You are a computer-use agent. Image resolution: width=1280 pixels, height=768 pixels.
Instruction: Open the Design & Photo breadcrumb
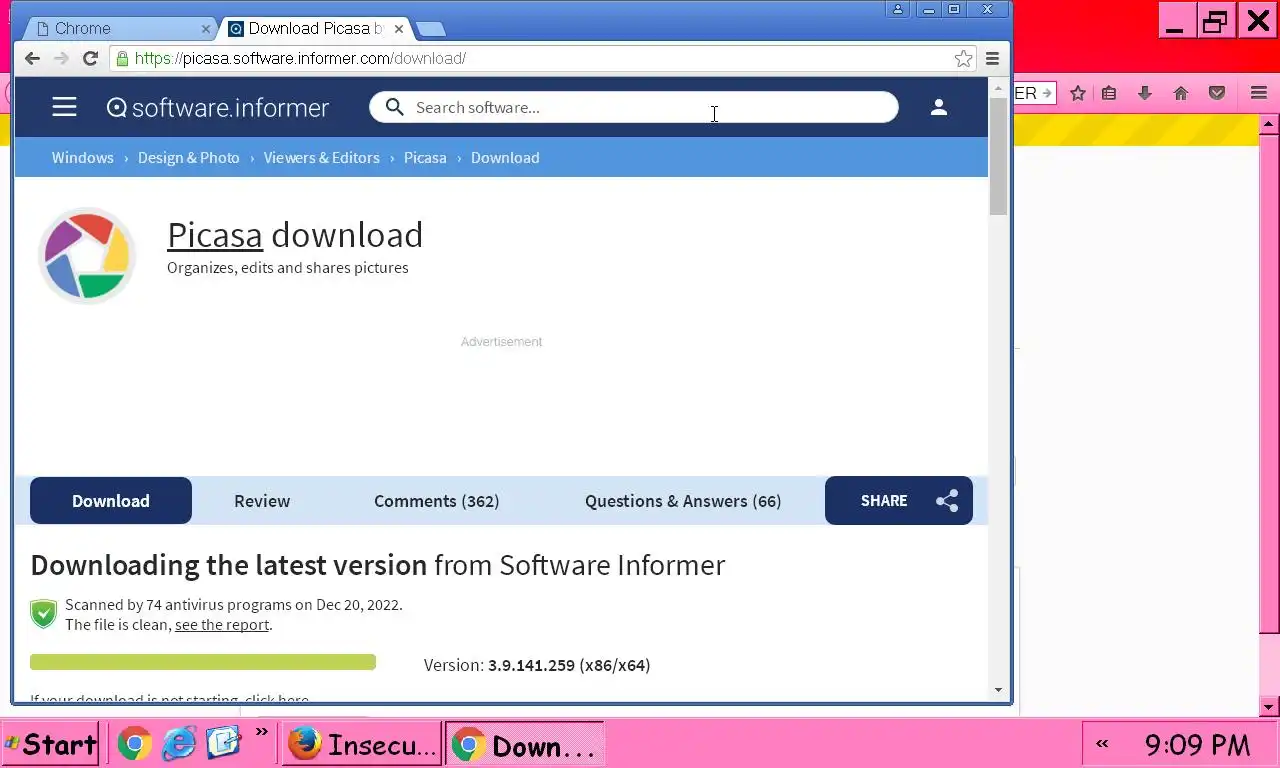(189, 158)
